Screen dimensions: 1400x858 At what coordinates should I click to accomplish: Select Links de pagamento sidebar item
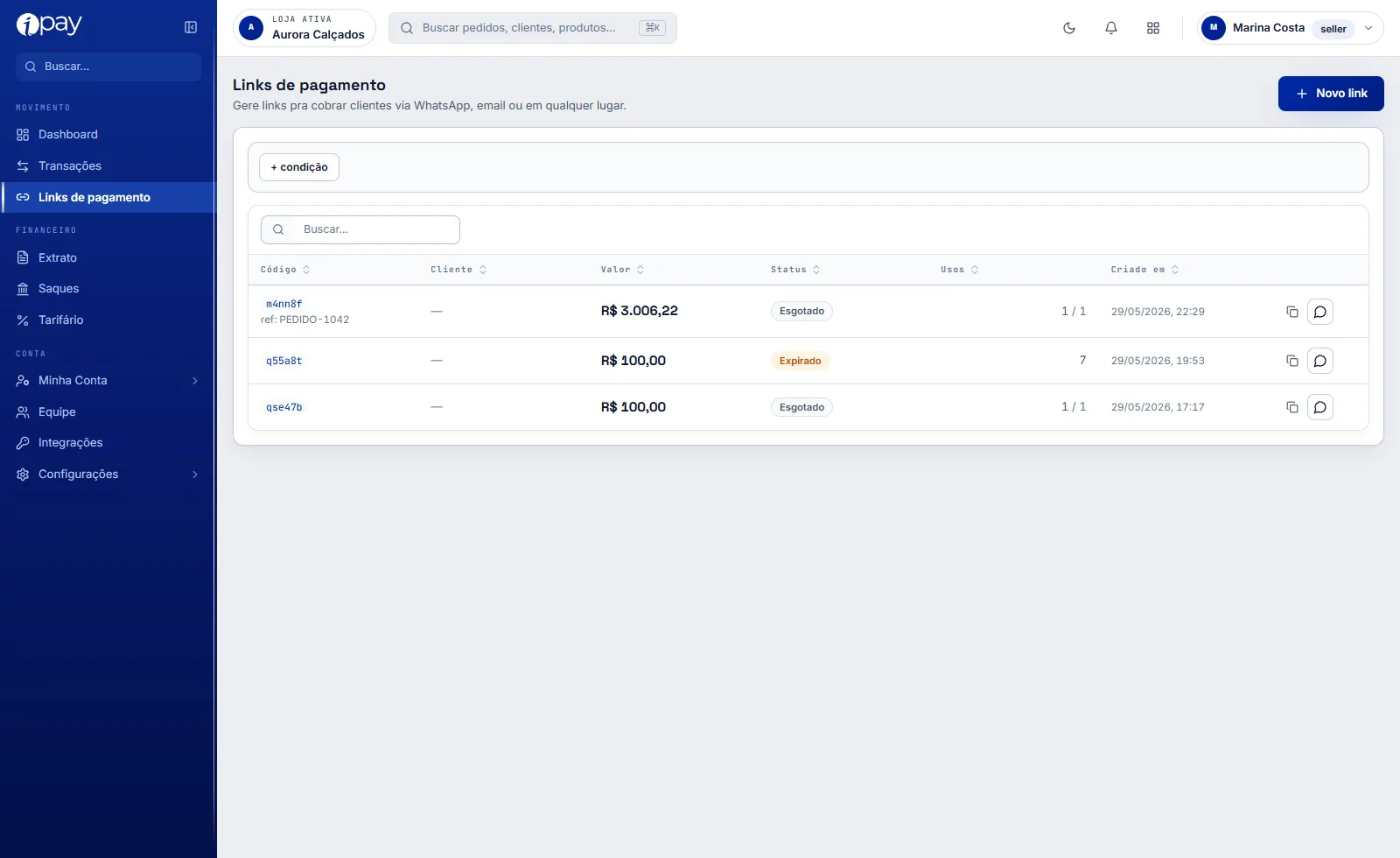[108, 198]
